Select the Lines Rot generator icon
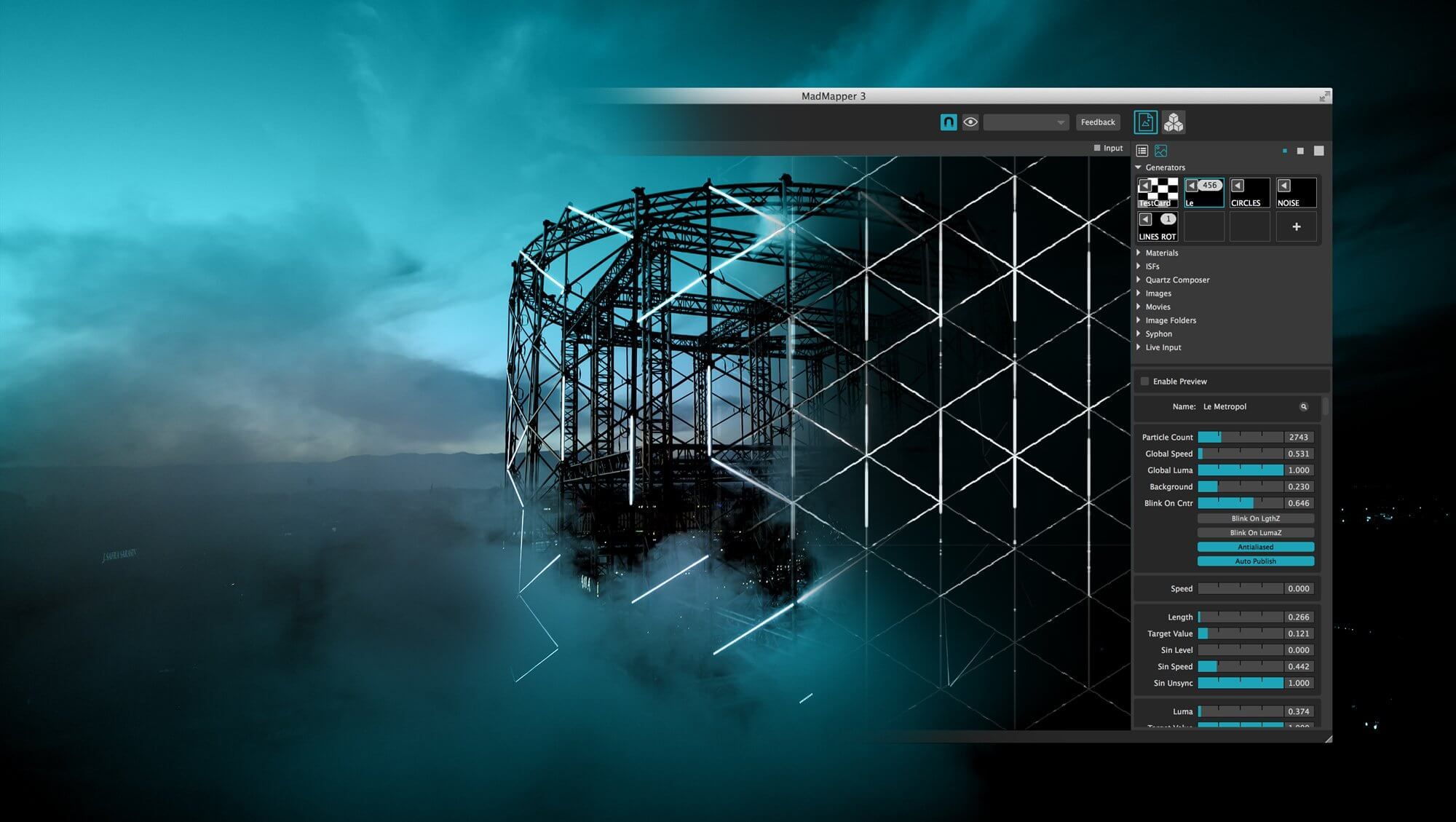Screen dimensions: 1456x822 tap(1156, 226)
